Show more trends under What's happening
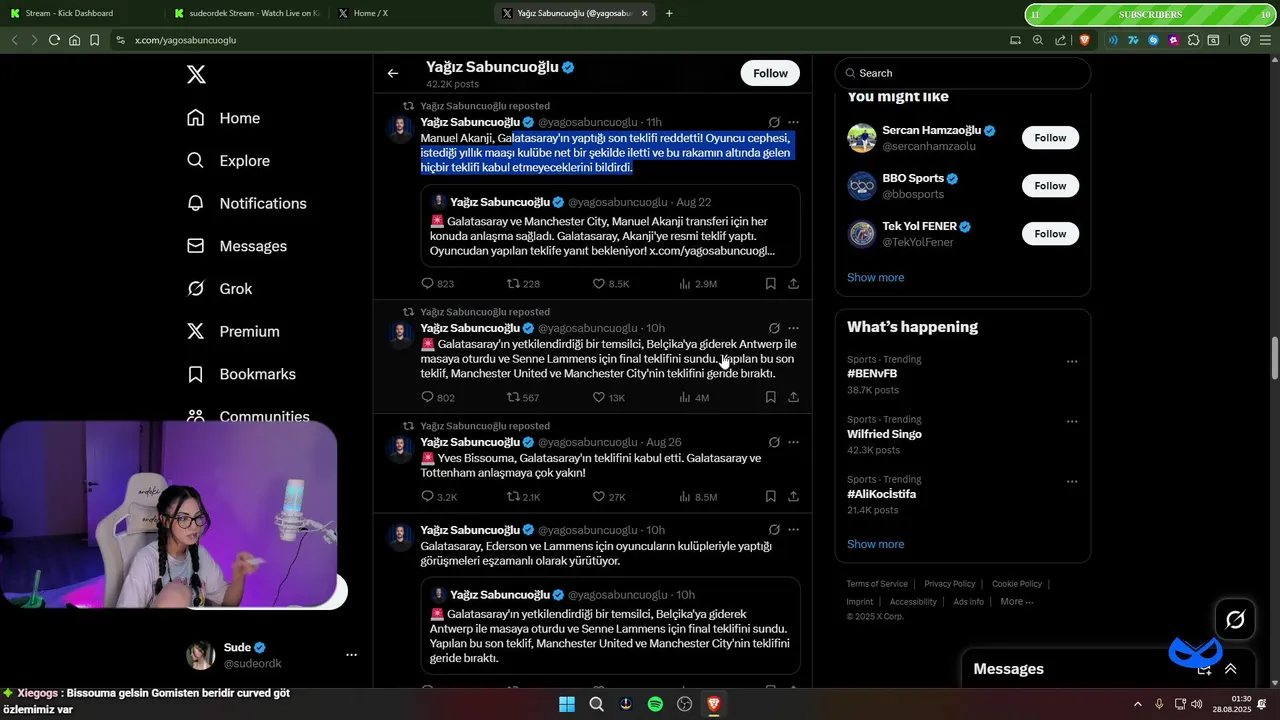 [875, 544]
